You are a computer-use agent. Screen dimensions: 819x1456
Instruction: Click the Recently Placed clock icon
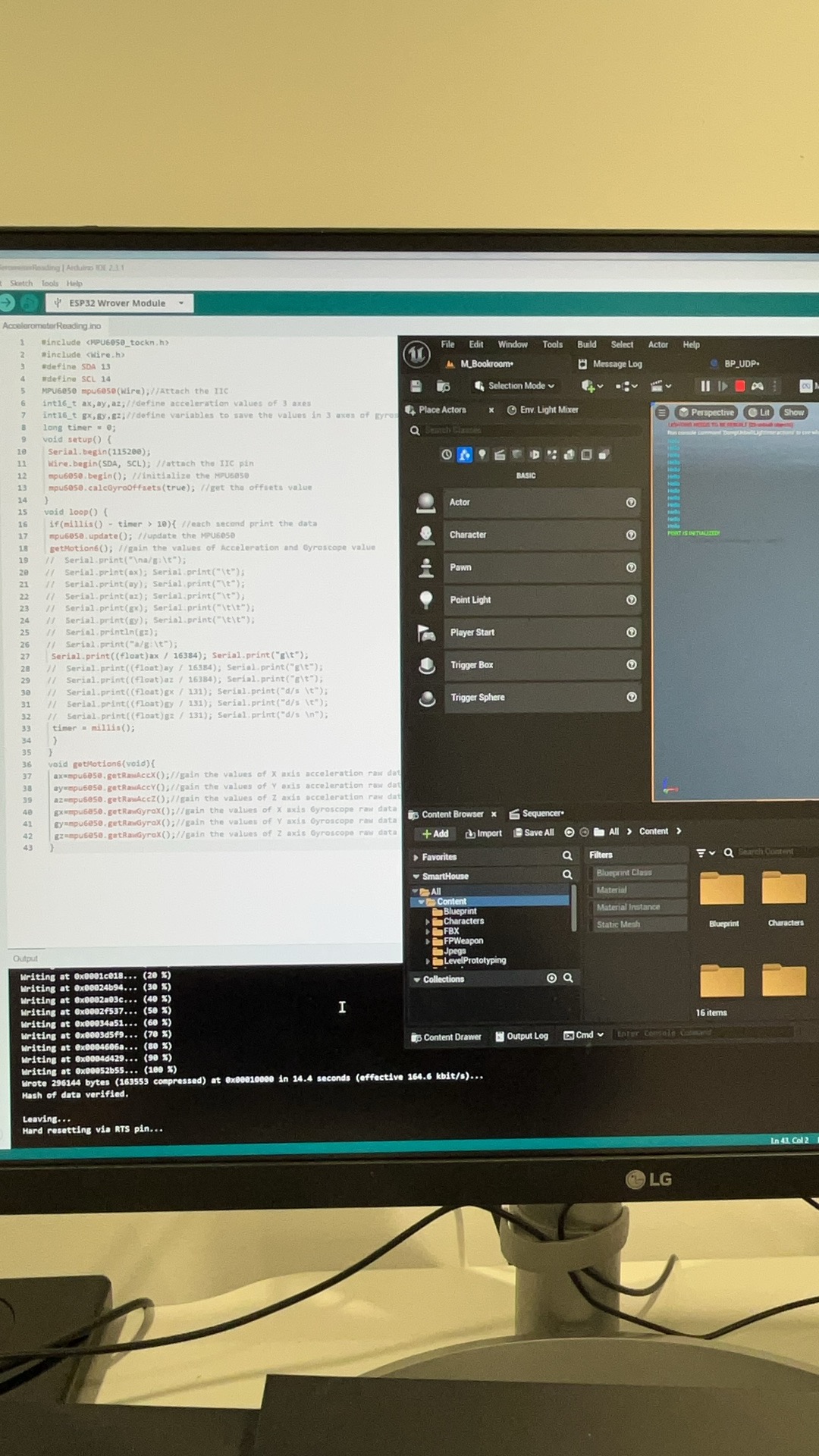[447, 454]
